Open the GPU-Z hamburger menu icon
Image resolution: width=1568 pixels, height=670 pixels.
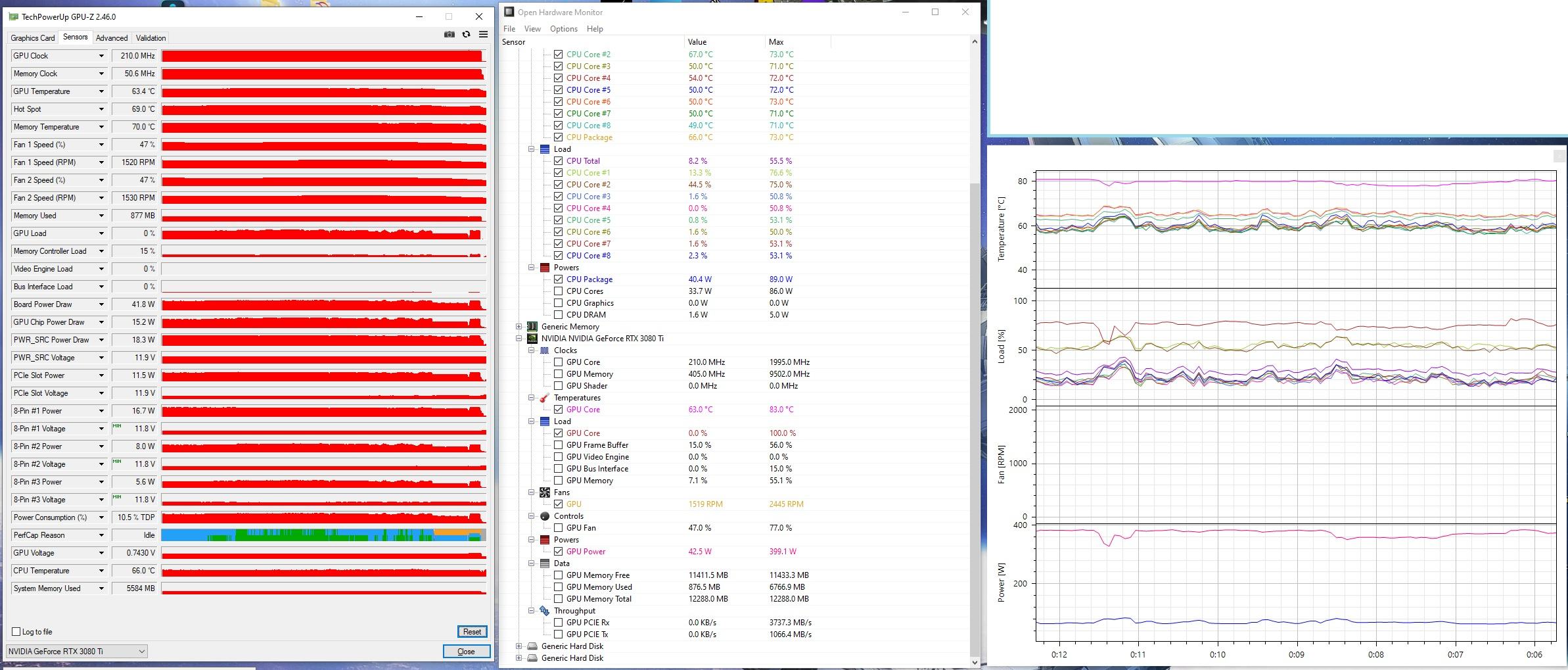pos(483,35)
